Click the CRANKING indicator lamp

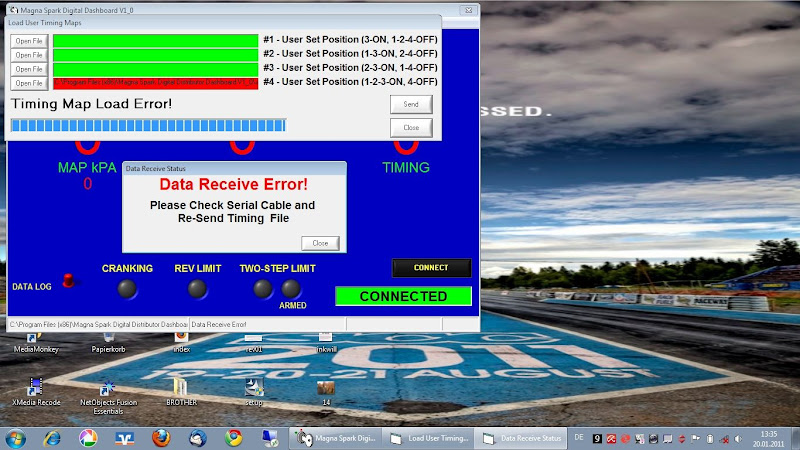[x=127, y=289]
